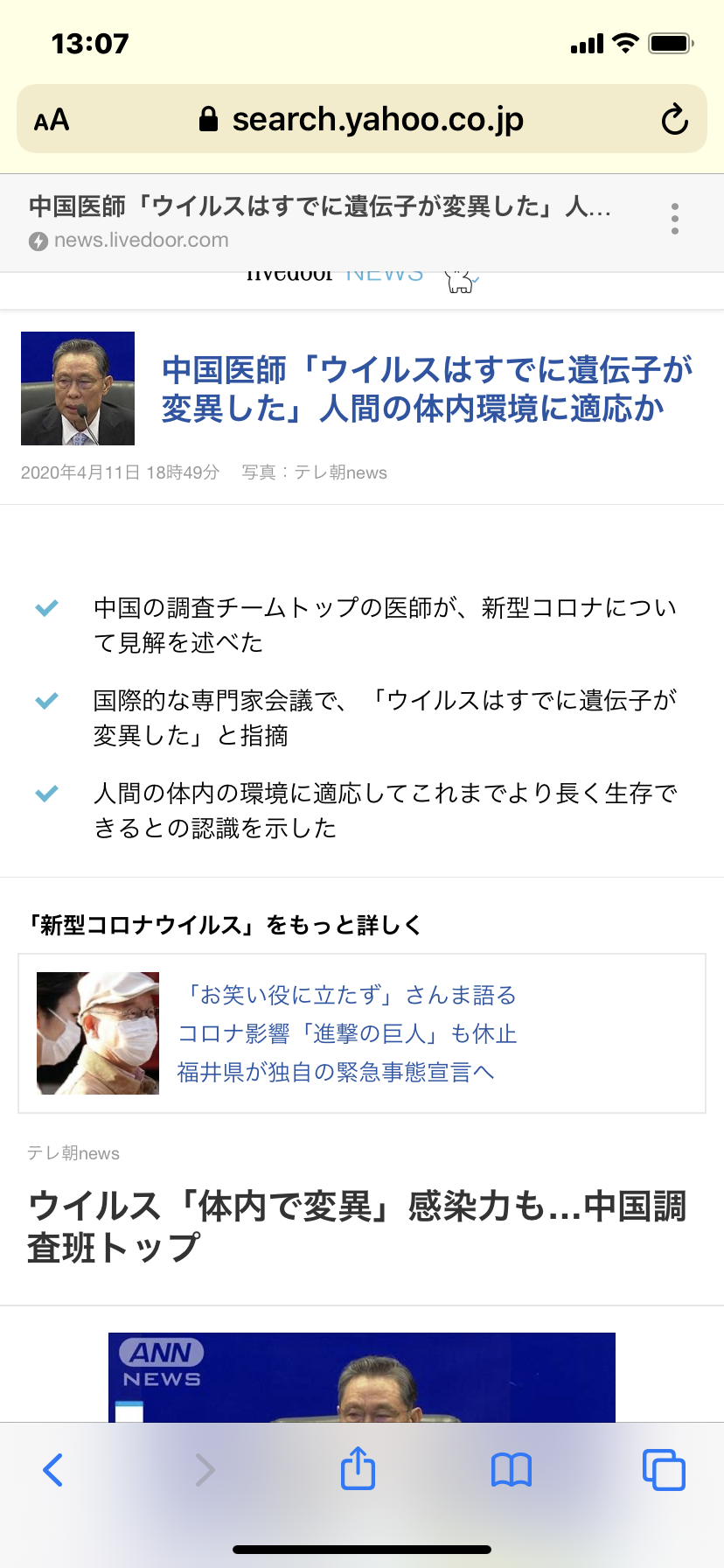Tap the Safari forward arrow
The width and height of the screenshot is (724, 1568).
tap(205, 1470)
